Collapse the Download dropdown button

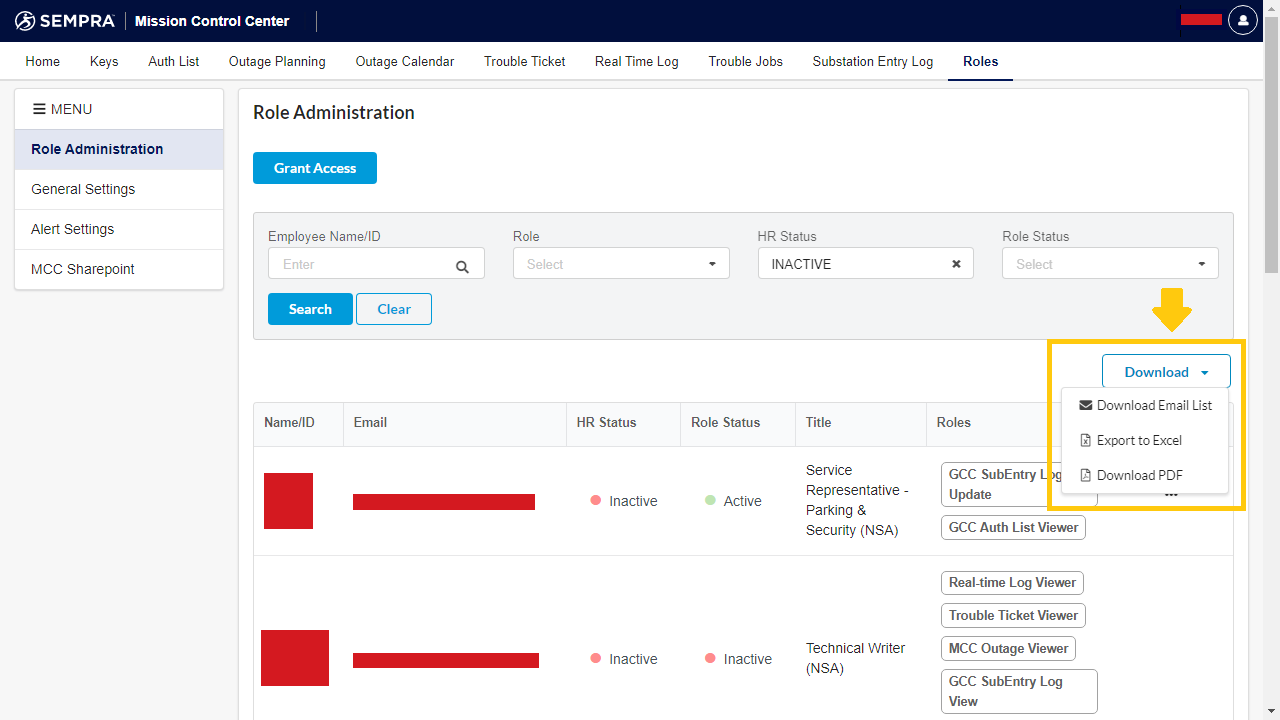tap(1166, 372)
